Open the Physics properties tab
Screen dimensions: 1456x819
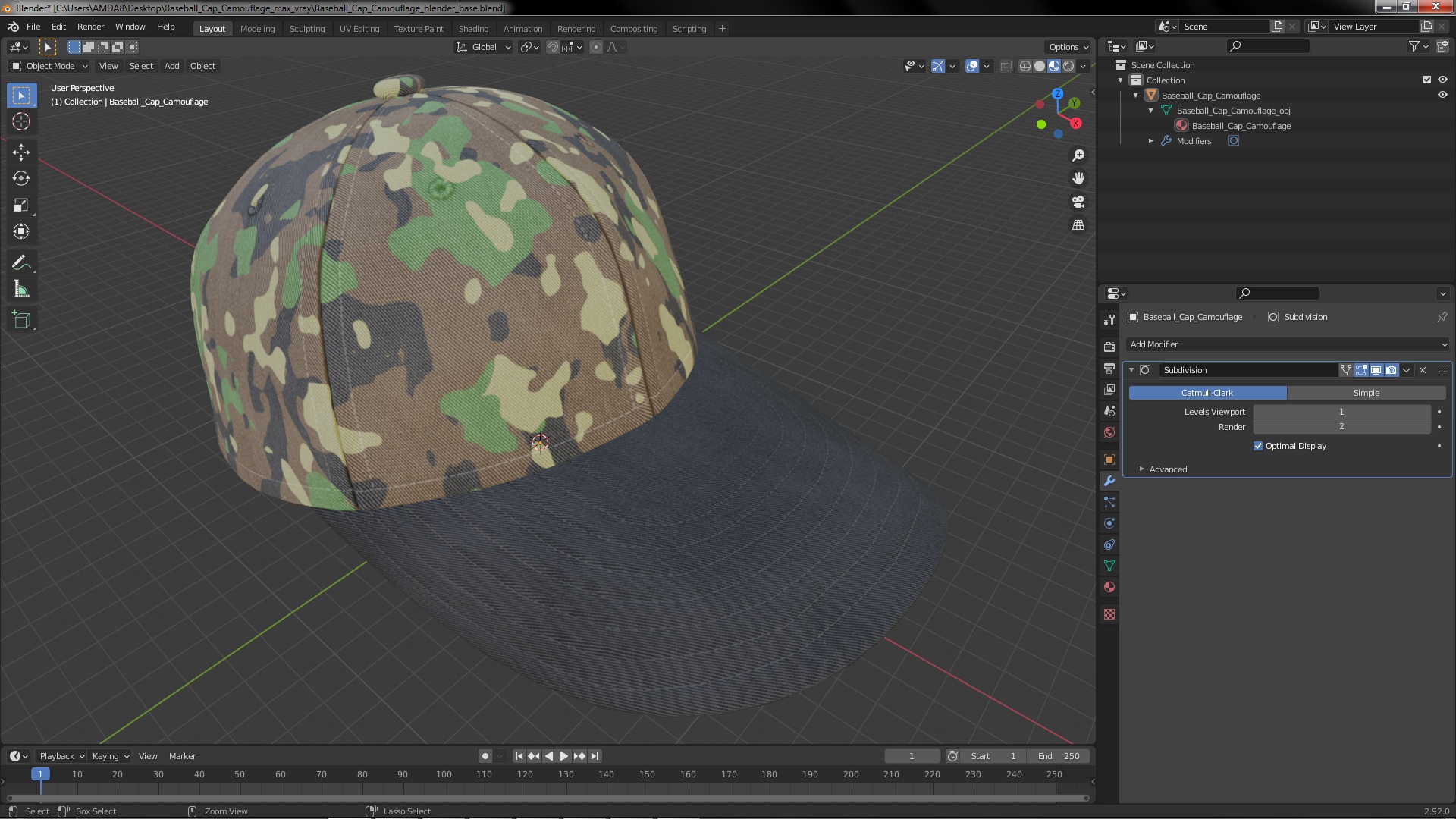[x=1109, y=523]
